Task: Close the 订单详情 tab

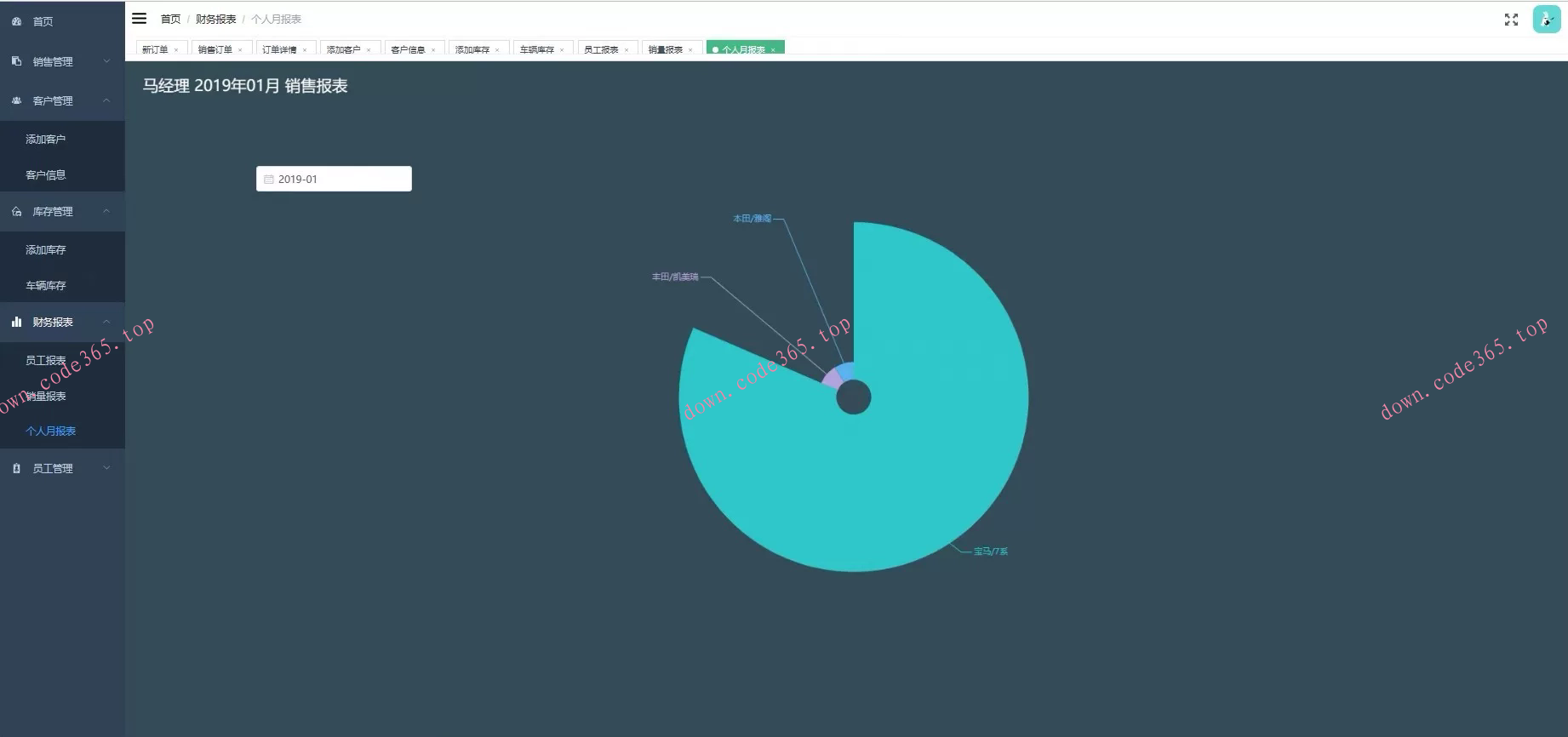Action: [x=305, y=50]
